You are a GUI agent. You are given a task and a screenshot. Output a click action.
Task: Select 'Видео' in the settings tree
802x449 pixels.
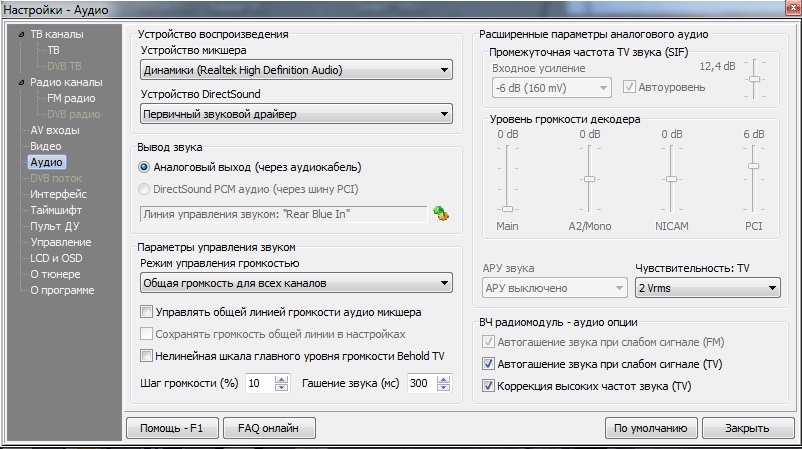pos(45,146)
